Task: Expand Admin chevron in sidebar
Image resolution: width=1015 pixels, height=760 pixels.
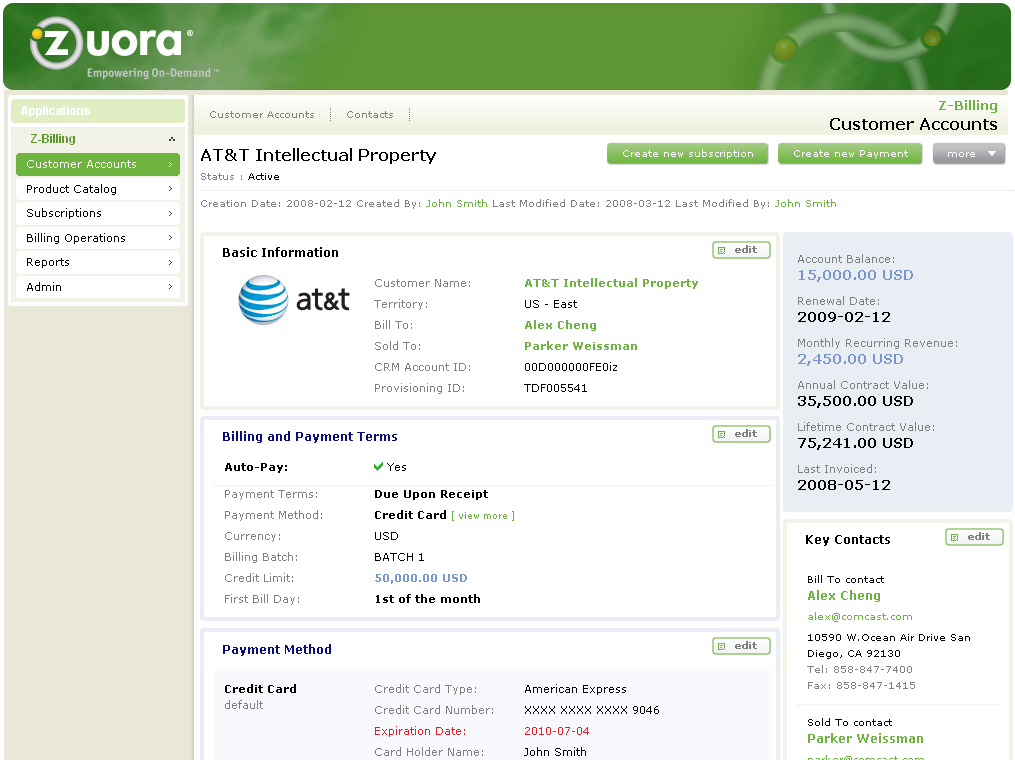Action: point(170,287)
